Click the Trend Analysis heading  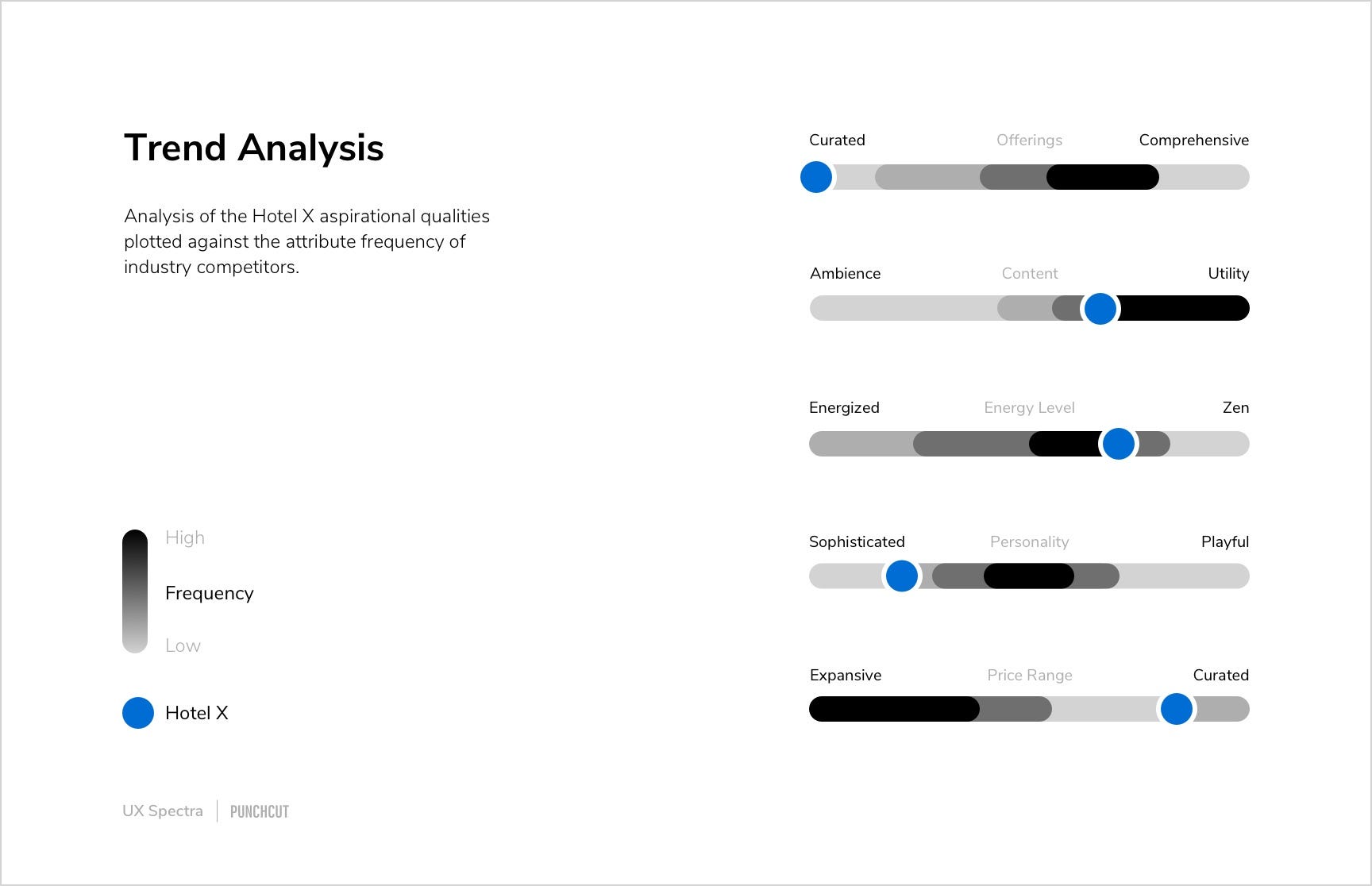[254, 148]
